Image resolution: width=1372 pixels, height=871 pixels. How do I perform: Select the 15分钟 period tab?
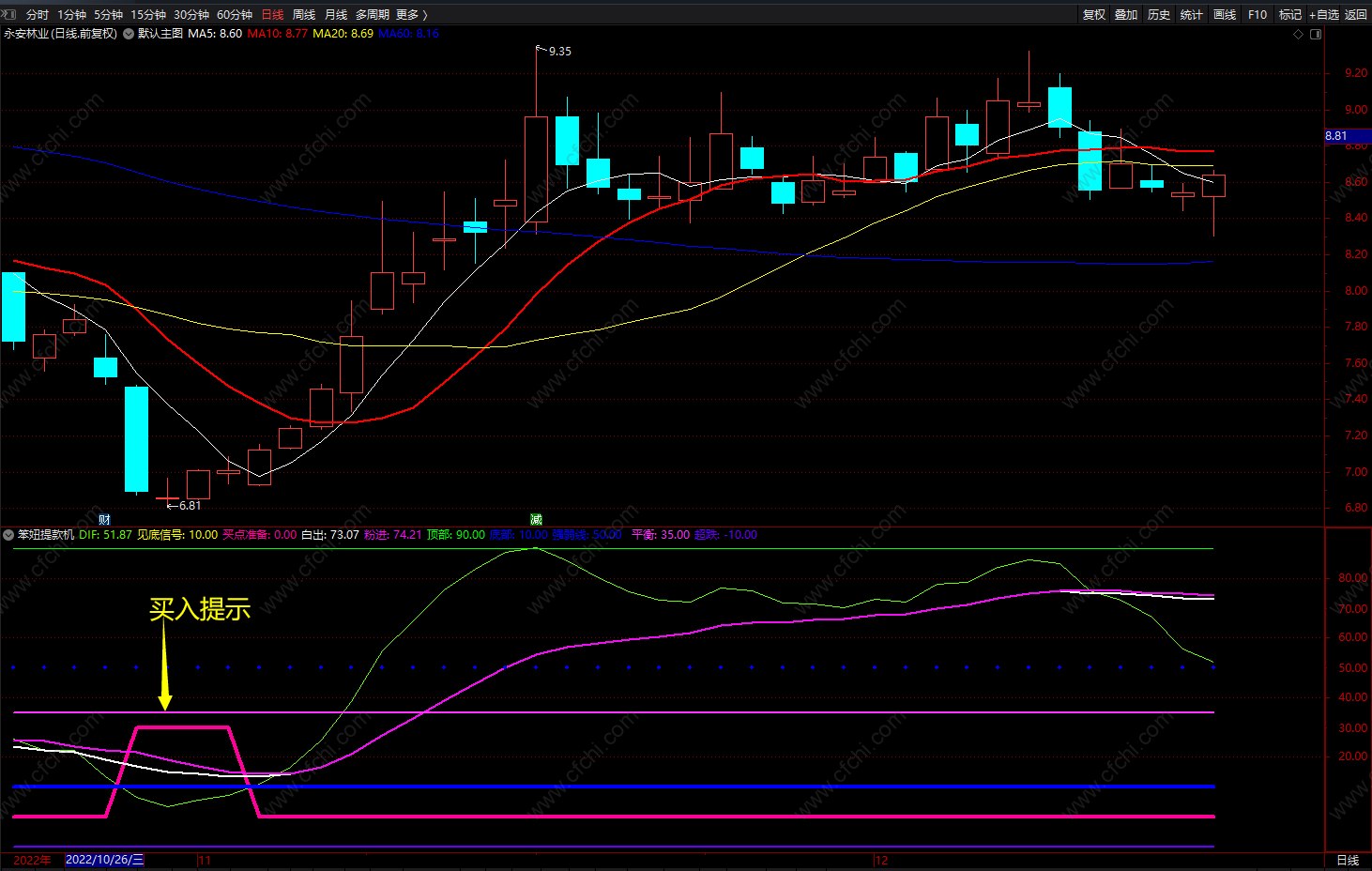148,15
